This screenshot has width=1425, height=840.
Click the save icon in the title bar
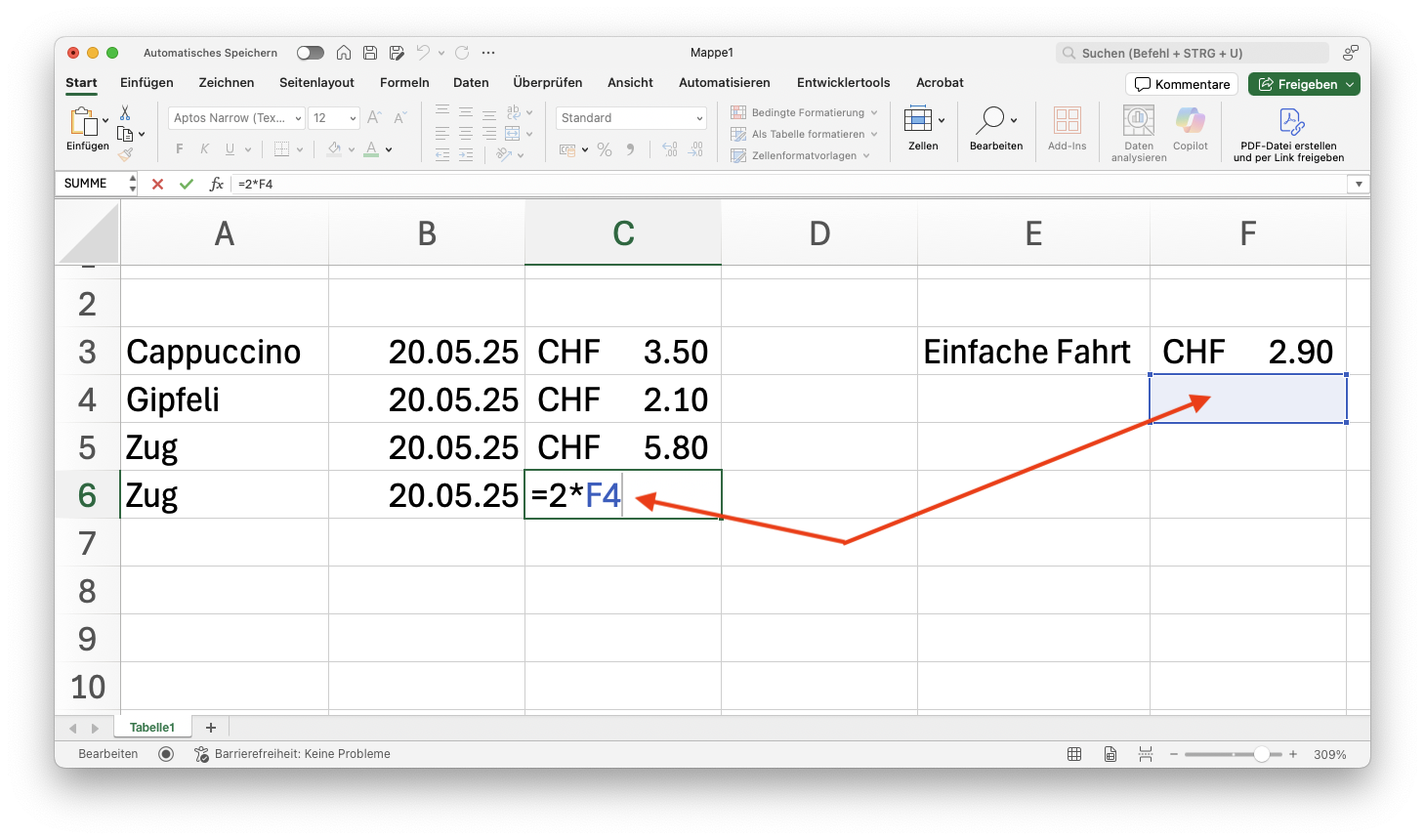click(370, 53)
